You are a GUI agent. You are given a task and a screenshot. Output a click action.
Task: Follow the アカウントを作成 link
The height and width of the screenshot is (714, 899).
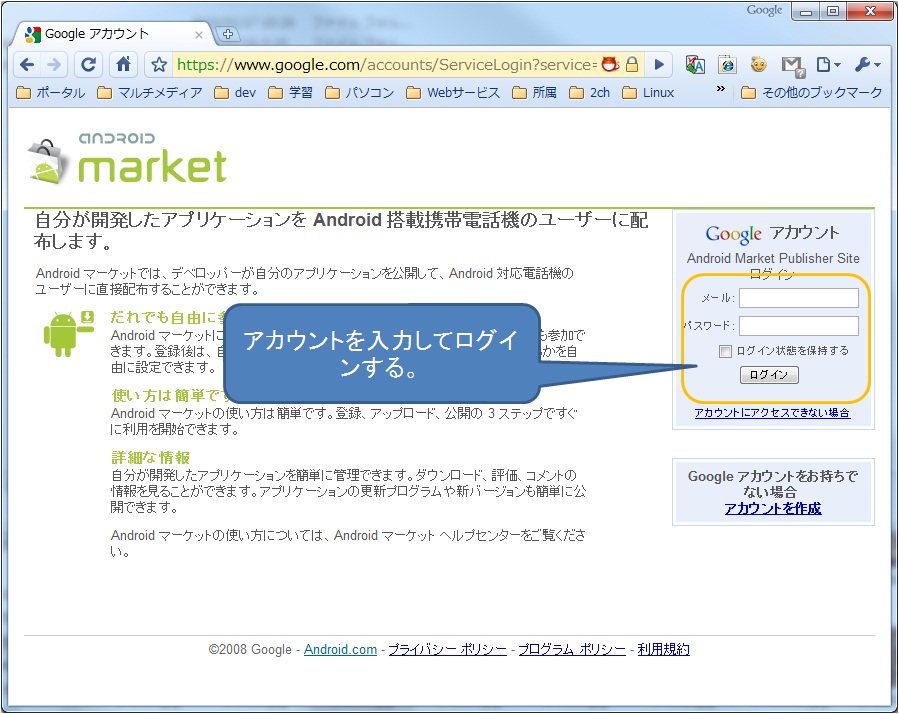(x=773, y=509)
